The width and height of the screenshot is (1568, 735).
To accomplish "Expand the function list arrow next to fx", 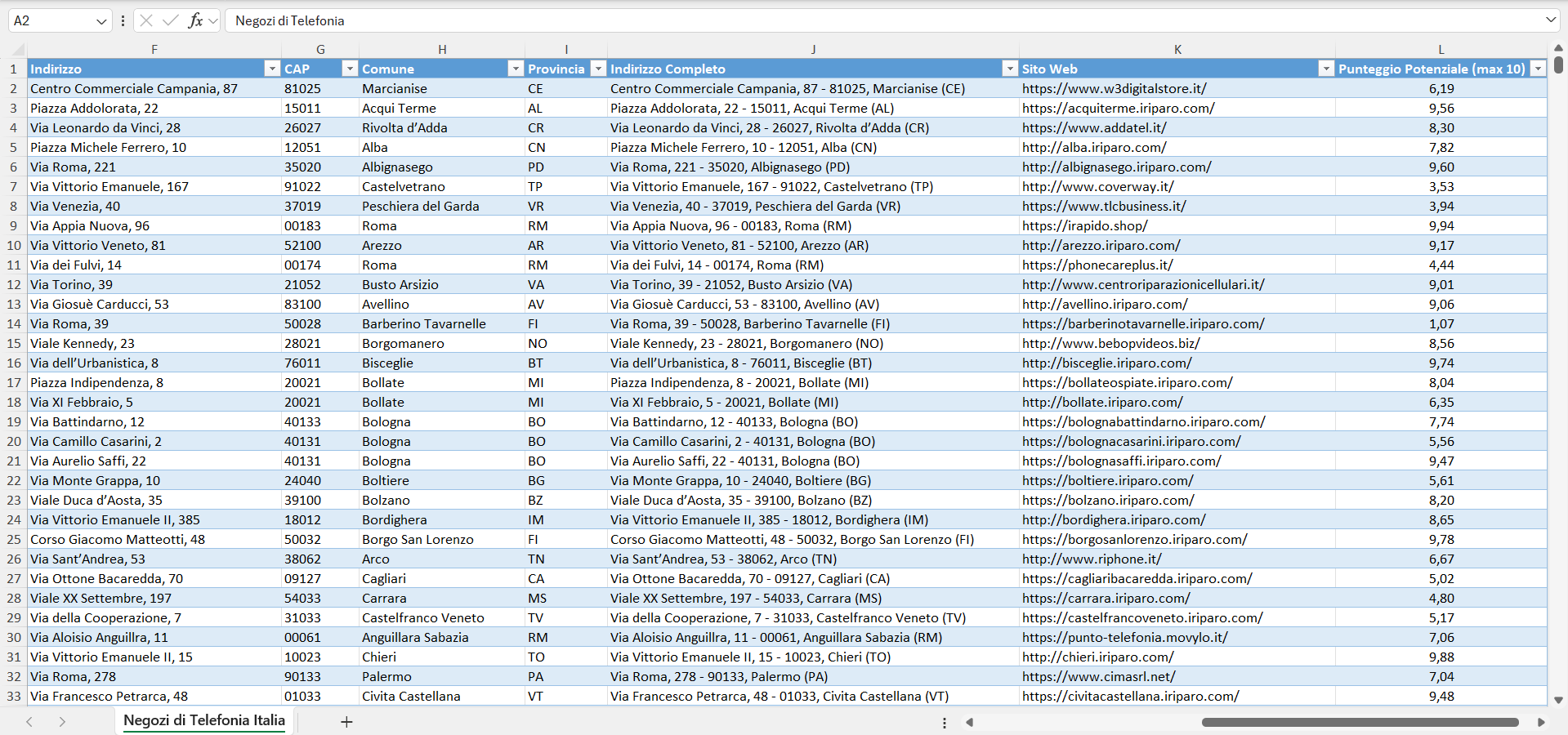I will coord(213,21).
